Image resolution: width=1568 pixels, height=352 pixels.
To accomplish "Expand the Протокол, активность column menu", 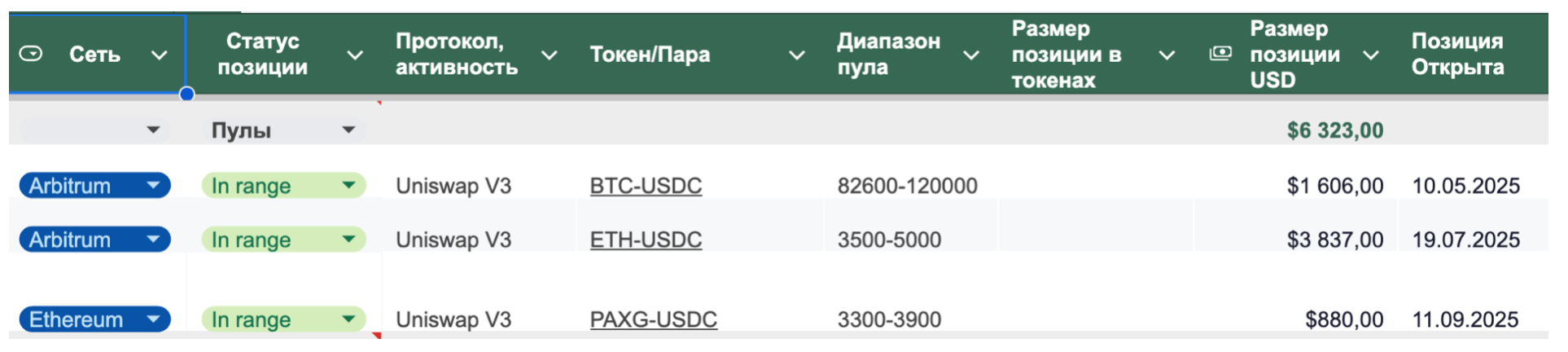I will 550,55.
